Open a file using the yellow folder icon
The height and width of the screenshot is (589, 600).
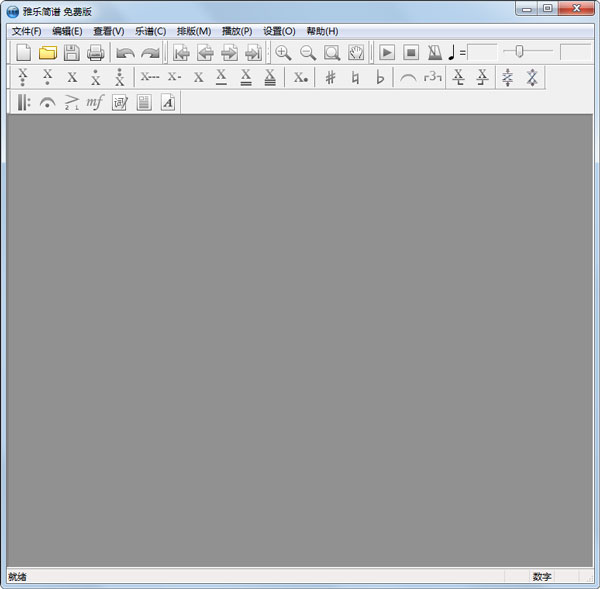(47, 53)
